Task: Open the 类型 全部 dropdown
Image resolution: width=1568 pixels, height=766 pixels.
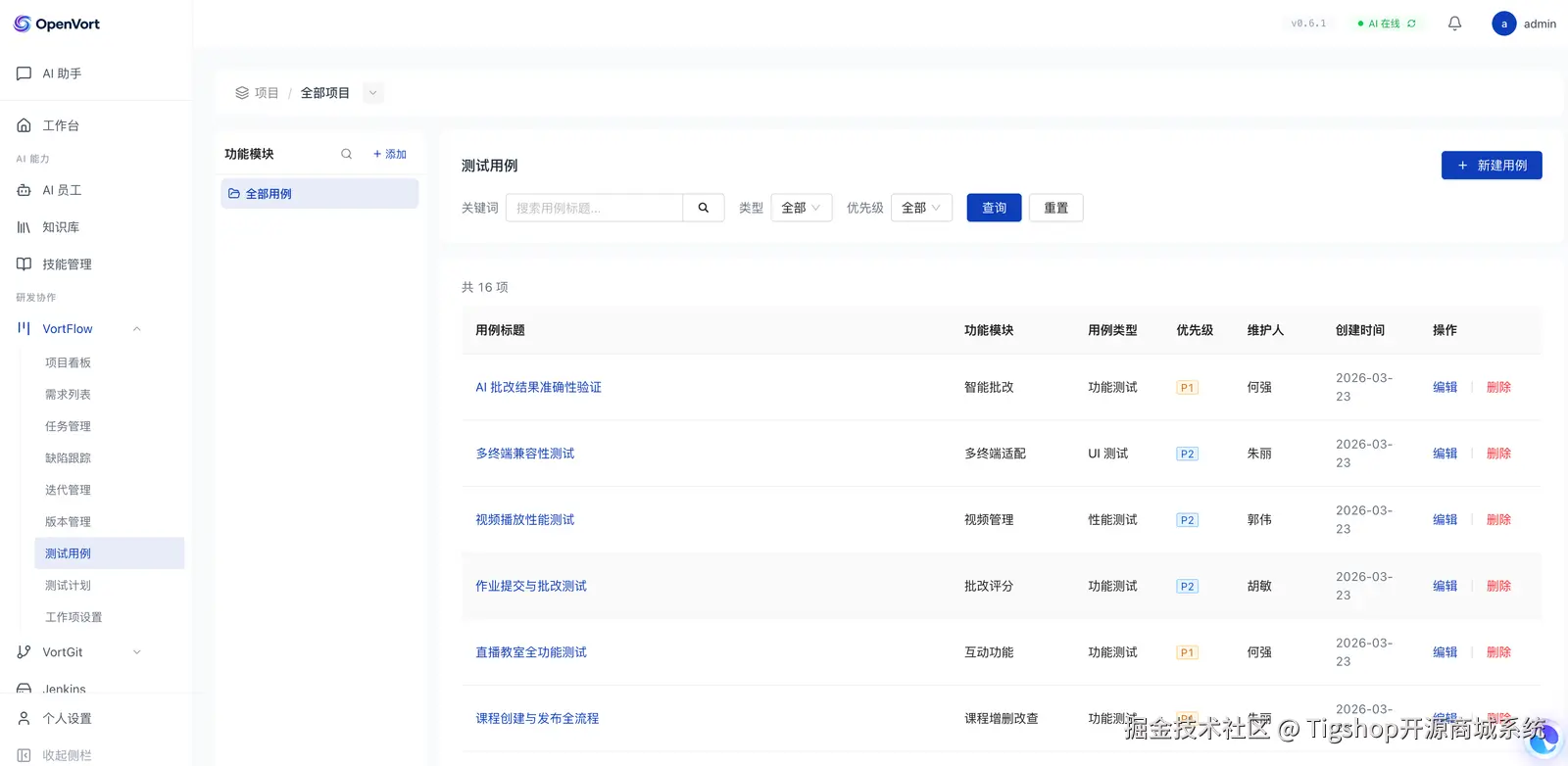Action: [802, 208]
